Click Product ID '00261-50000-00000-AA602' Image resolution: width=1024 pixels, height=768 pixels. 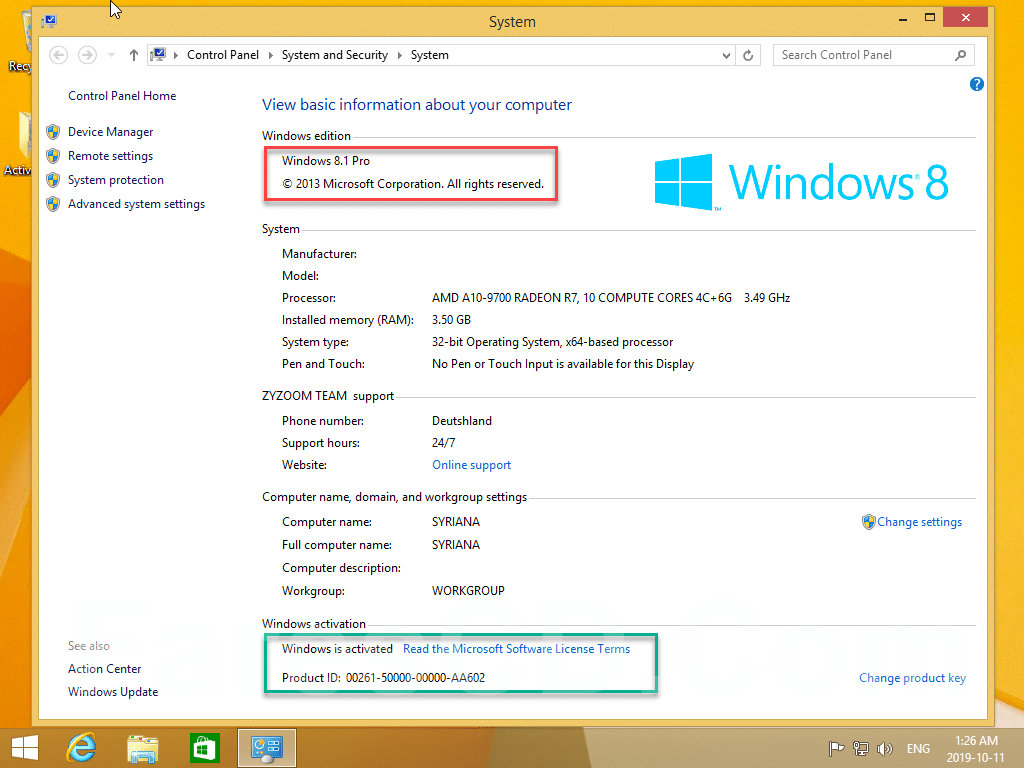[x=415, y=678]
